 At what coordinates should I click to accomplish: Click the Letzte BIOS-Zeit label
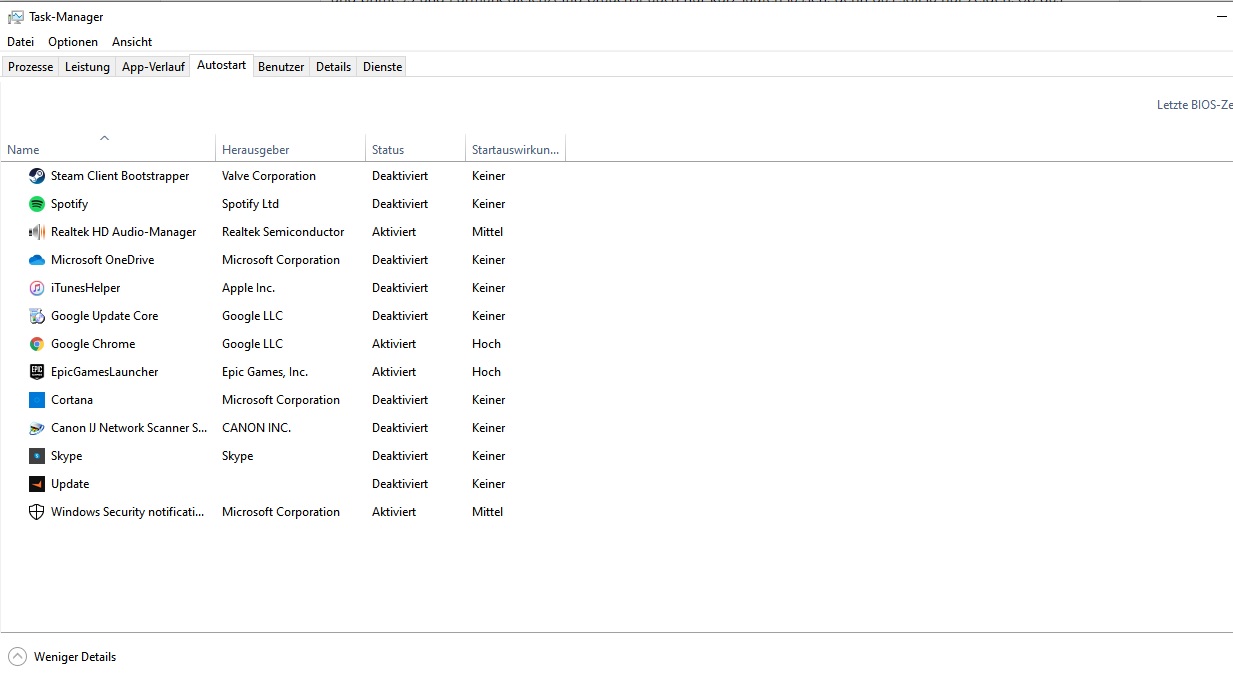click(1195, 105)
